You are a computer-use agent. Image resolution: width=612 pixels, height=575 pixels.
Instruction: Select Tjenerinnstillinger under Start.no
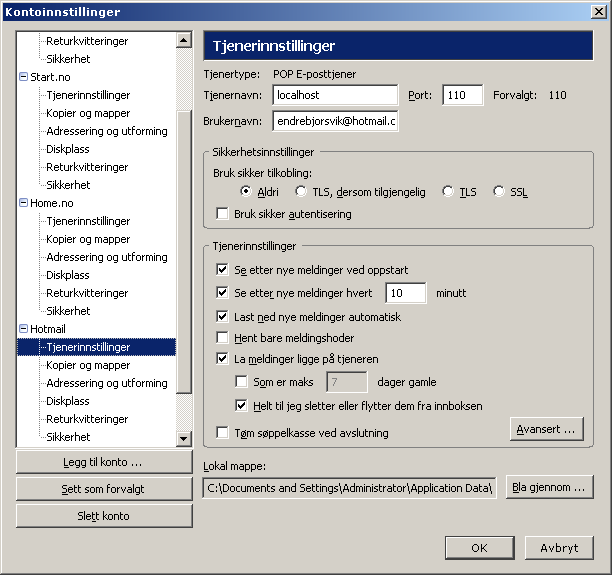(88, 95)
